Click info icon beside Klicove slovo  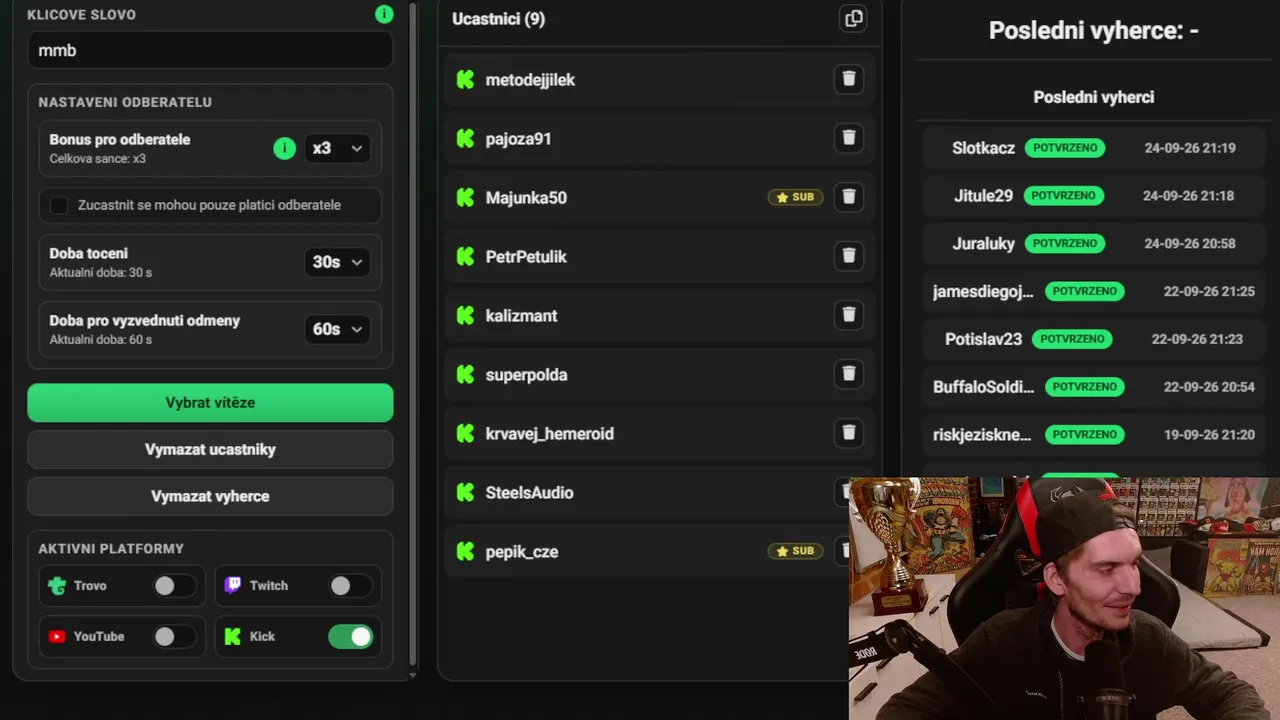pyautogui.click(x=384, y=14)
